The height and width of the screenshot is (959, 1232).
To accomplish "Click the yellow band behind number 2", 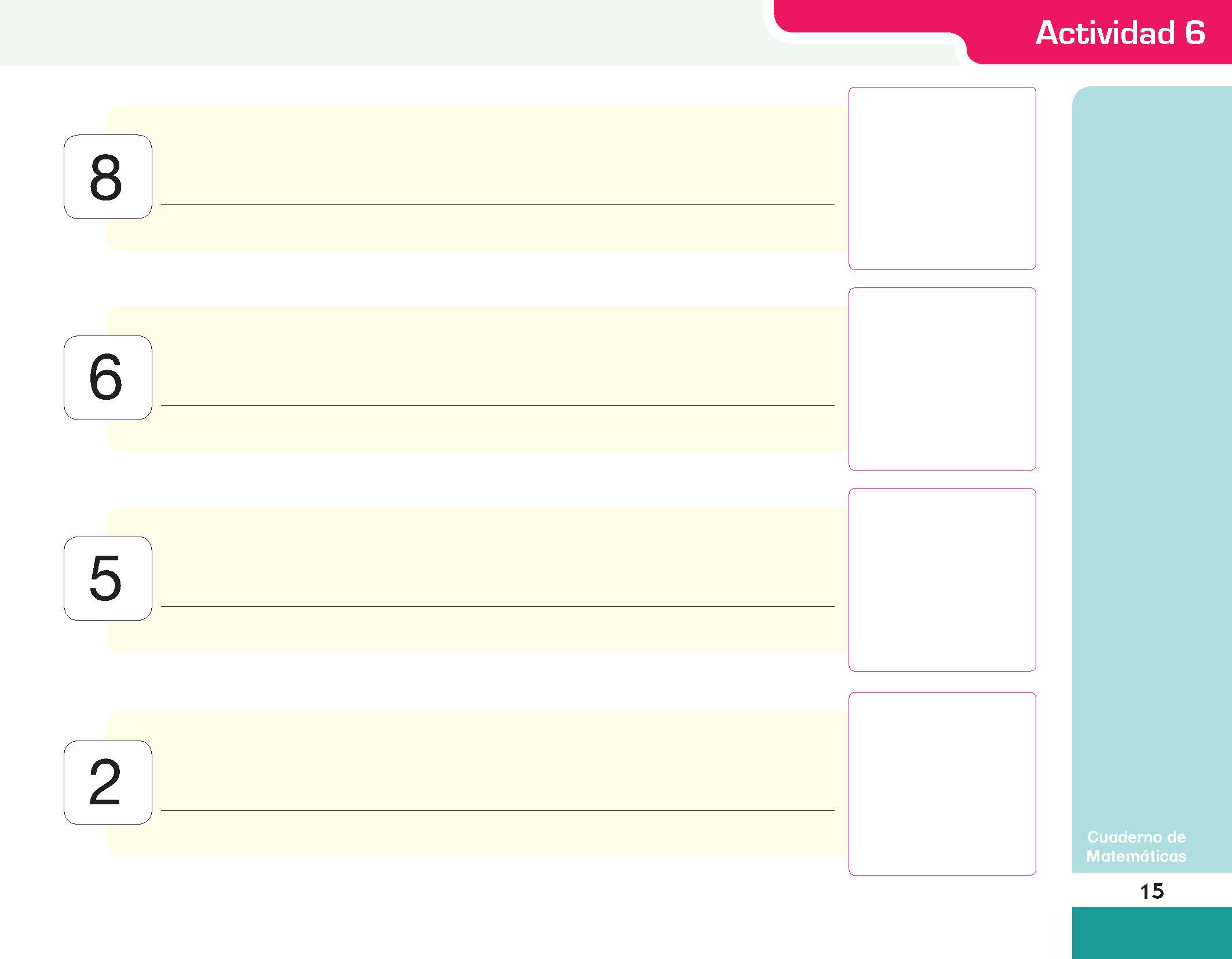I will [476, 784].
